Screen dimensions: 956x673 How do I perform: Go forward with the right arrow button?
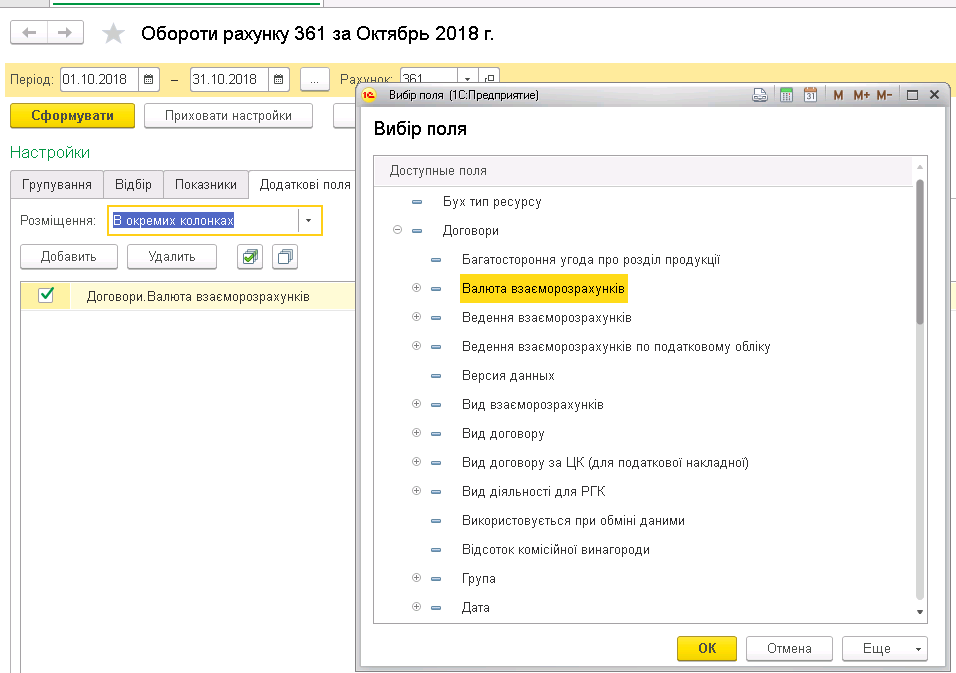coord(65,33)
